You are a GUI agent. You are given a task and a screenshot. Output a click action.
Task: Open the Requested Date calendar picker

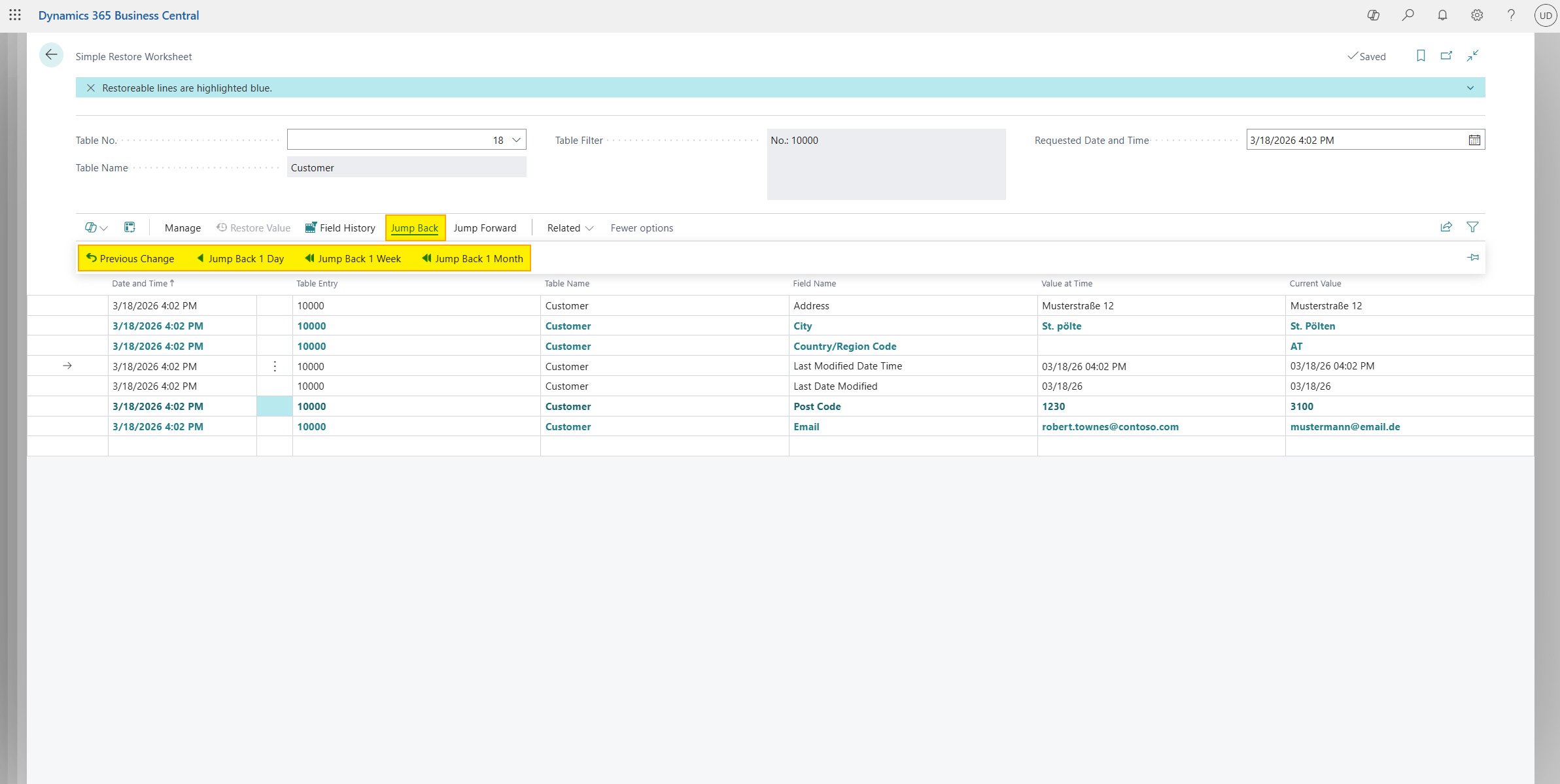tap(1474, 140)
